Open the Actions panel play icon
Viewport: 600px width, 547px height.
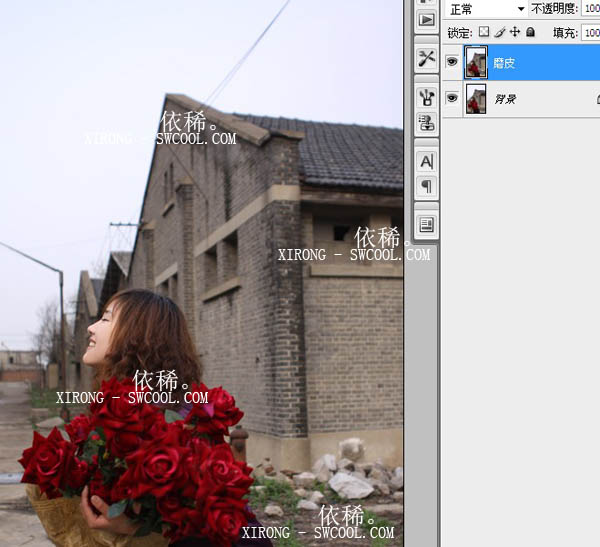427,19
